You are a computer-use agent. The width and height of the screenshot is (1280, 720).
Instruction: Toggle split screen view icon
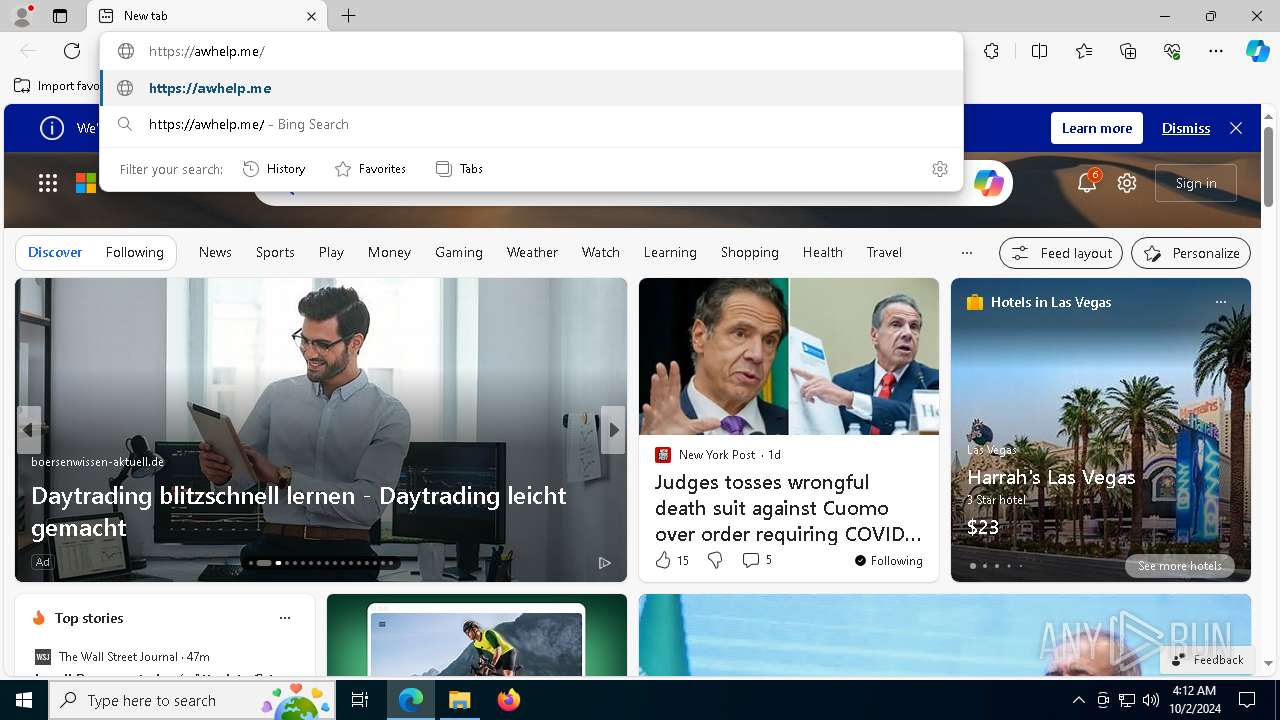click(x=1039, y=51)
